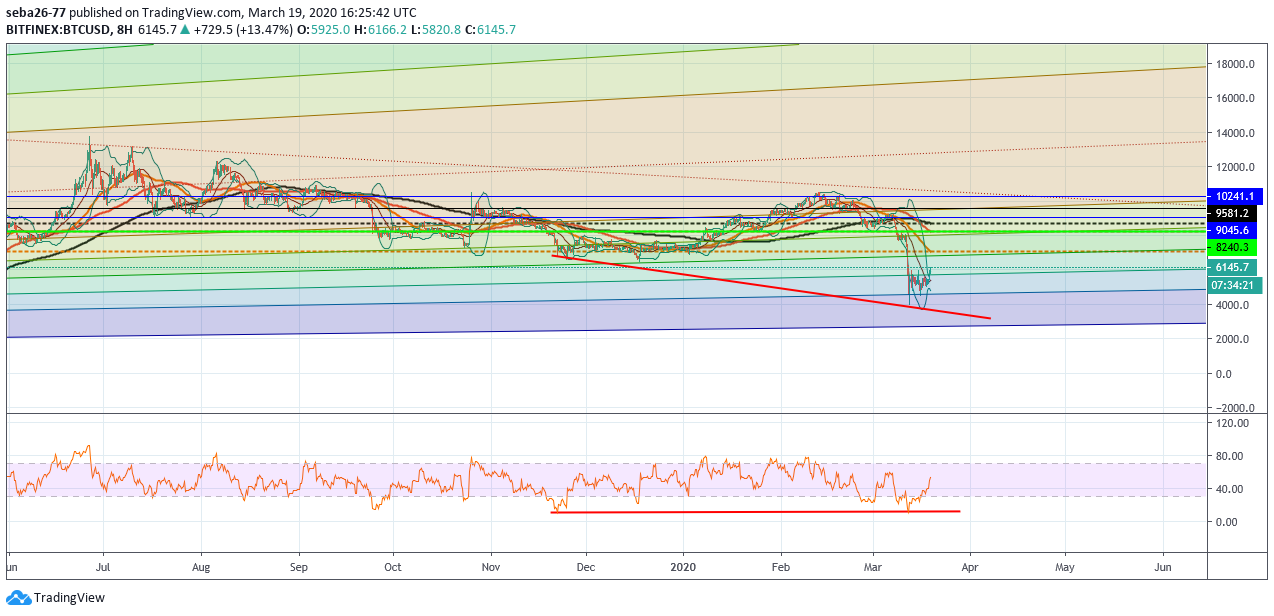Click the publish date March 19, 2020 16:25:42 UTC

pos(331,13)
